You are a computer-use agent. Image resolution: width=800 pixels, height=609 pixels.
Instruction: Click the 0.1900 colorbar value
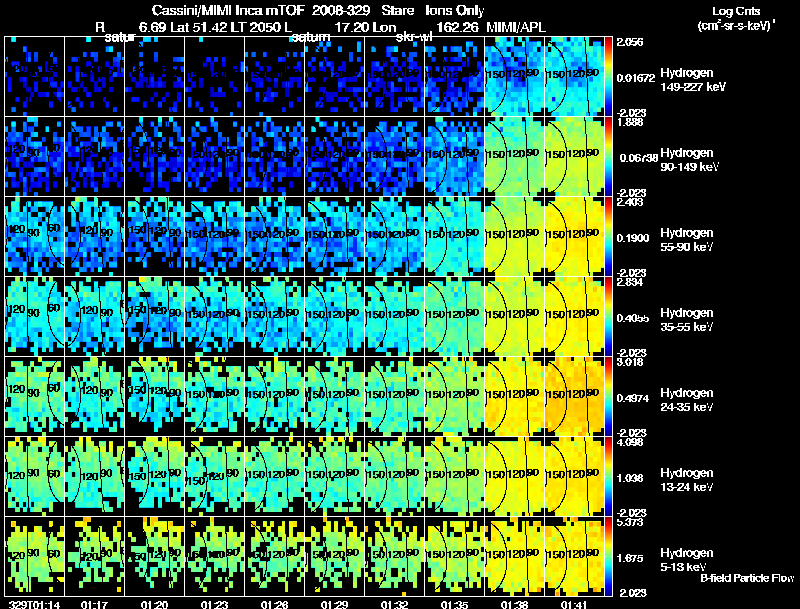pyautogui.click(x=633, y=238)
